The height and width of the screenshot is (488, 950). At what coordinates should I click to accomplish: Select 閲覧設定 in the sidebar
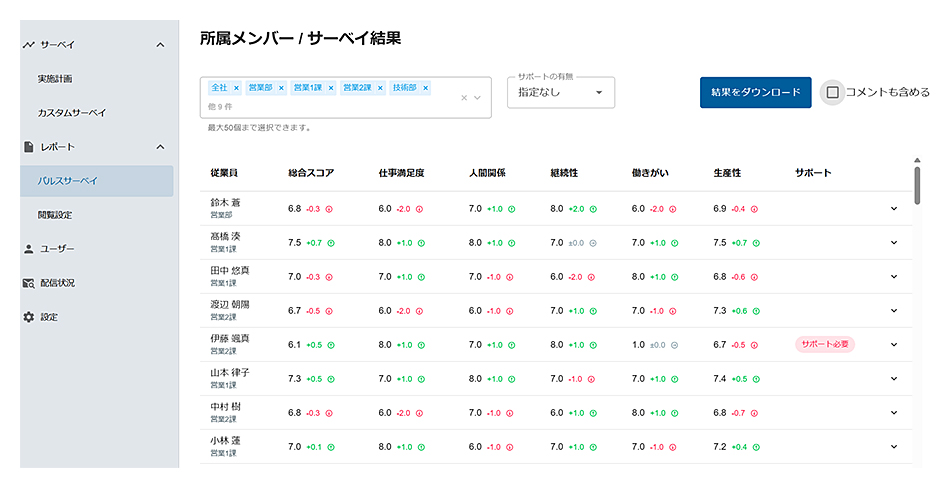(55, 215)
